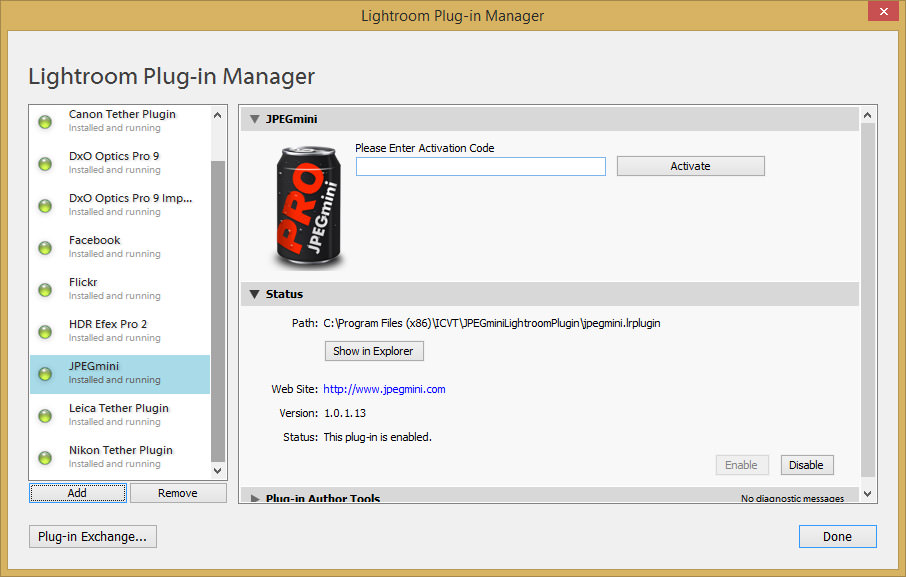Select the Facebook plug-in

pos(120,247)
